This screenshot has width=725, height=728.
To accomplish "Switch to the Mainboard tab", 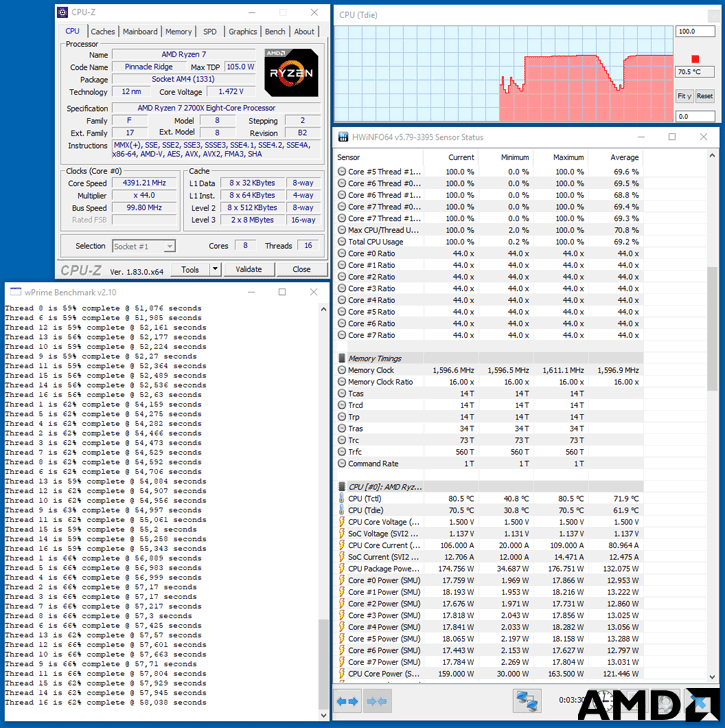I will 140,32.
